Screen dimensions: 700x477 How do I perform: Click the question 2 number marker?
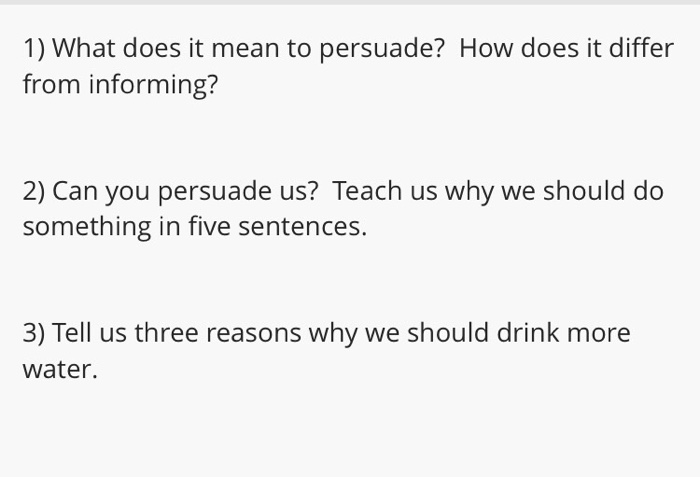(x=34, y=191)
